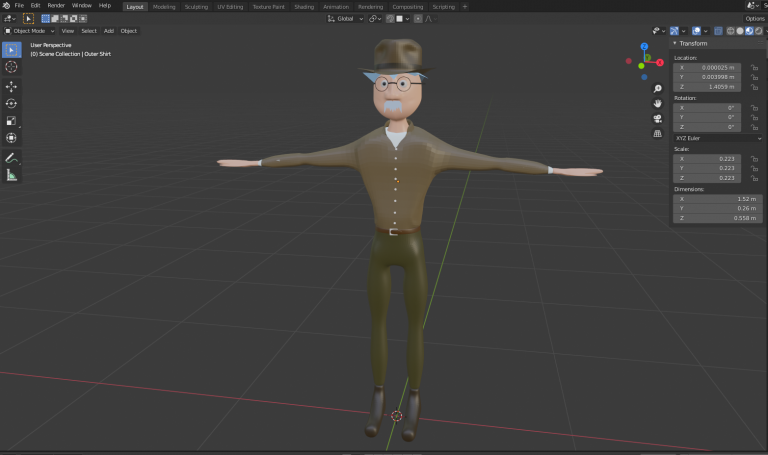The height and width of the screenshot is (455, 768).
Task: Select the Transform tool
Action: pyautogui.click(x=11, y=138)
